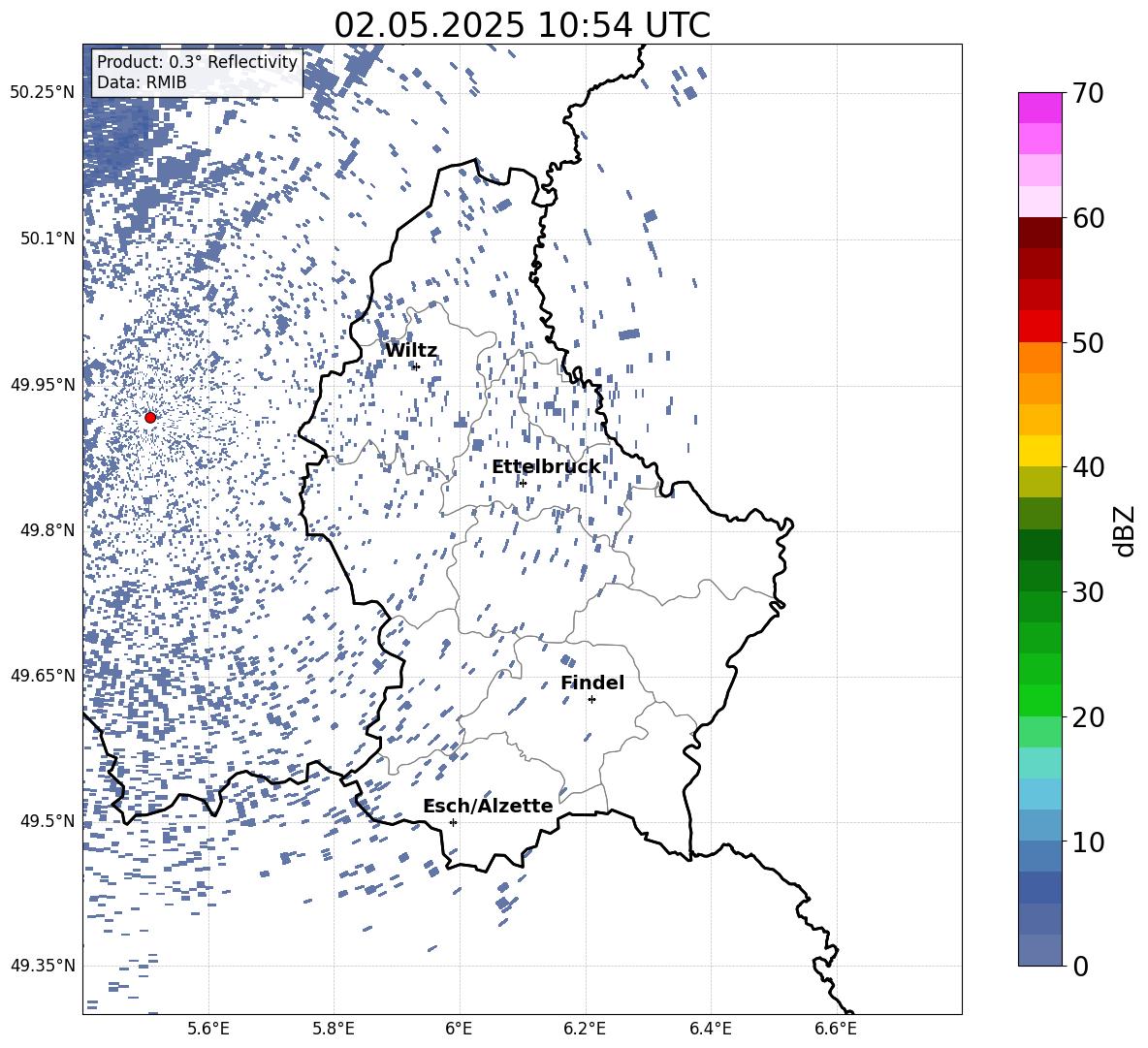The height and width of the screenshot is (1048, 1148).
Task: Click the red radar location marker
Action: click(150, 418)
